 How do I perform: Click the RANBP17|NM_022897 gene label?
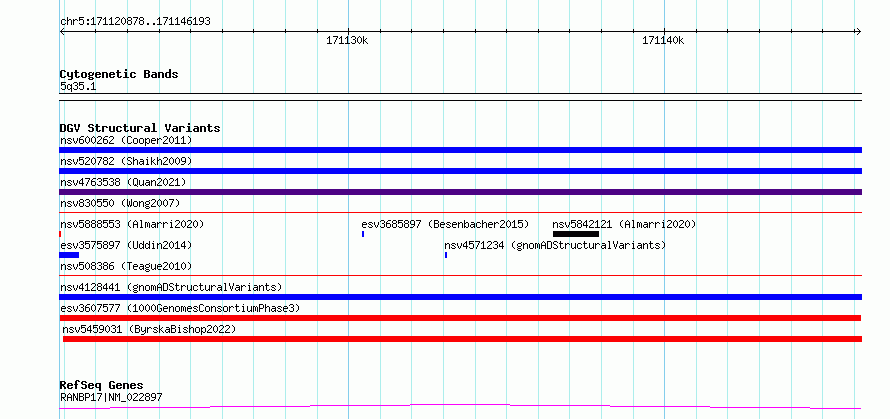coord(111,397)
